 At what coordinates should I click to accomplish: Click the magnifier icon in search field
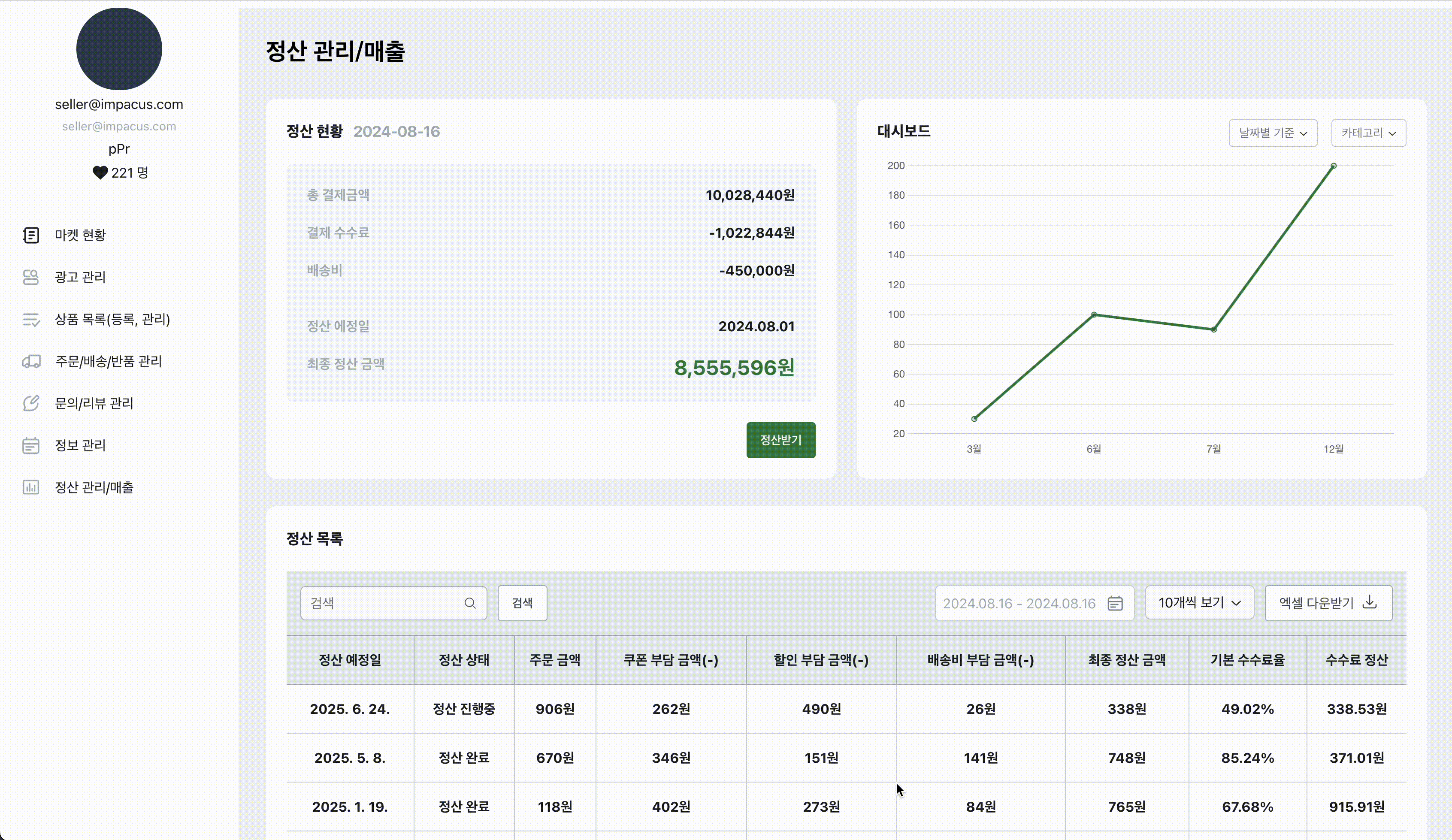coord(469,603)
